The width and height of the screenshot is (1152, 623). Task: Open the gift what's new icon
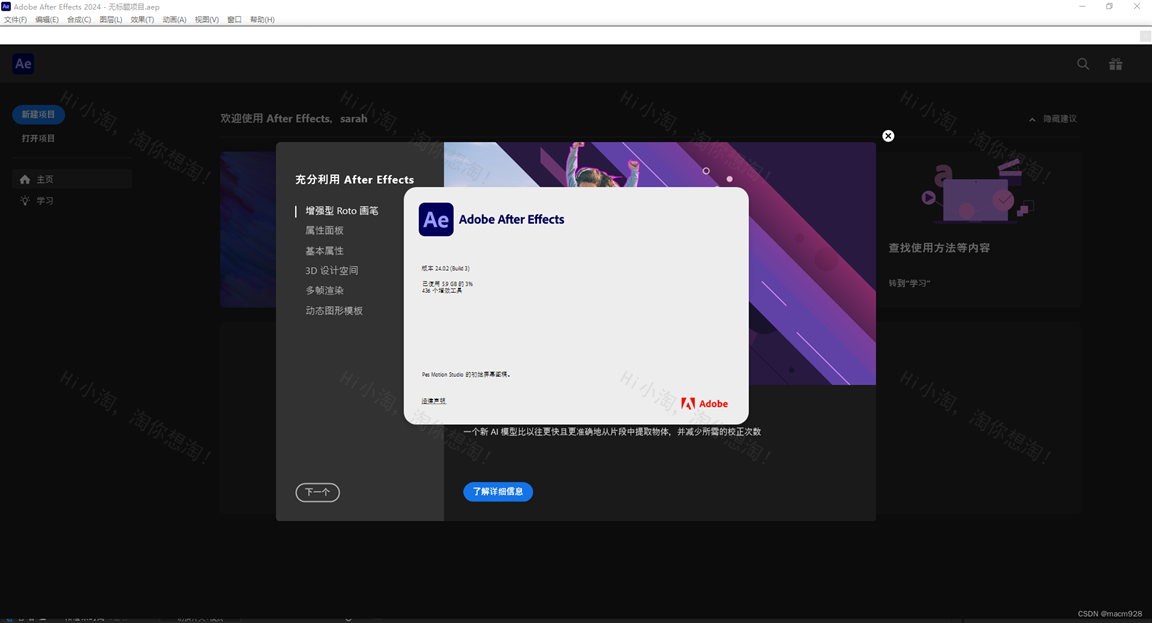coord(1115,64)
